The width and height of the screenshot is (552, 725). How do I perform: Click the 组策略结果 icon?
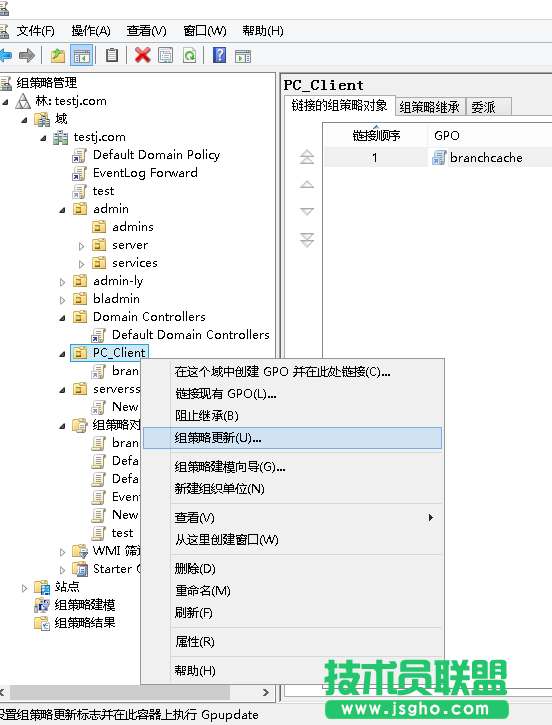click(x=42, y=623)
